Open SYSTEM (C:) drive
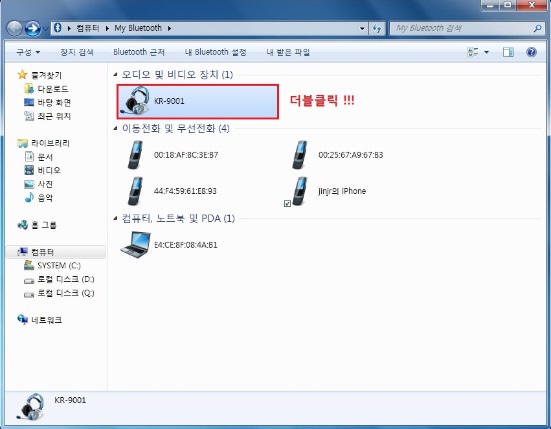 coord(52,266)
